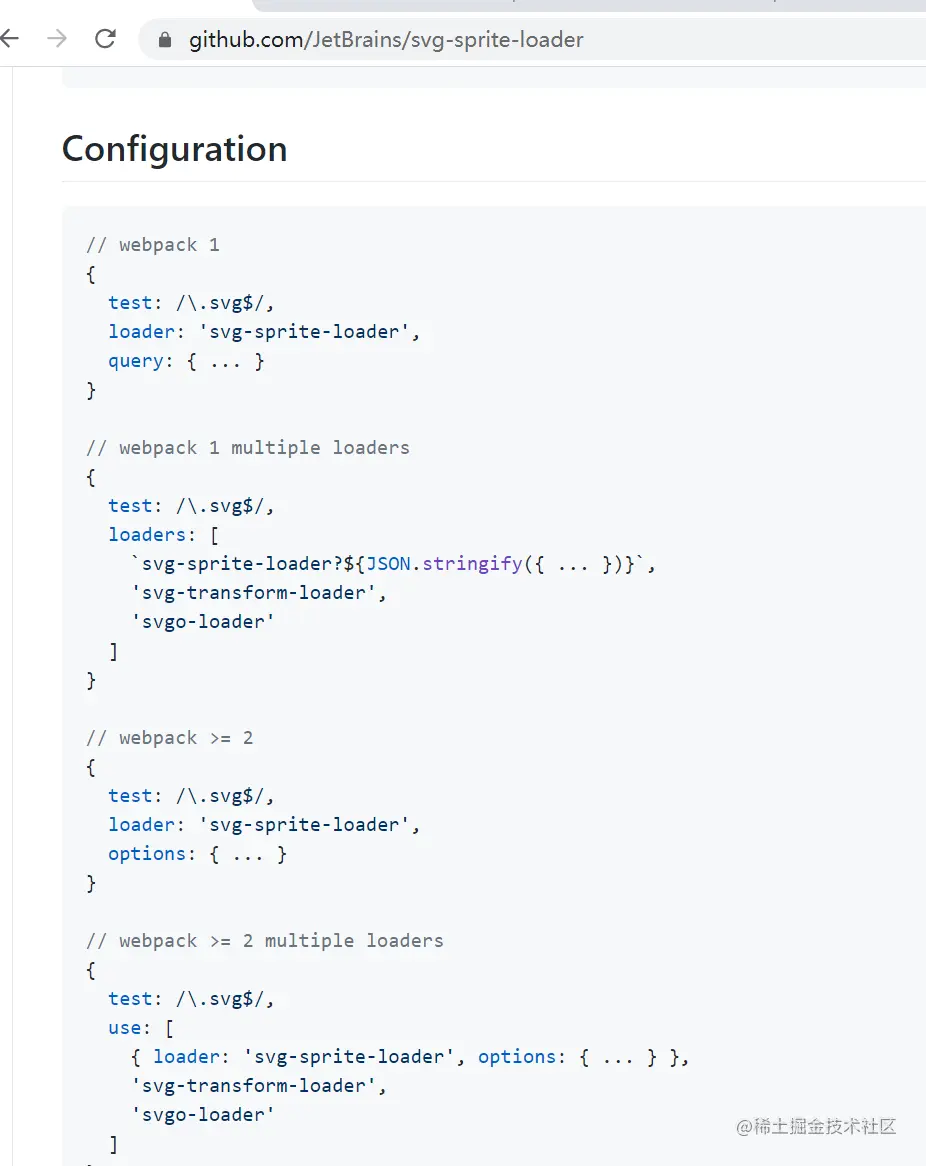Click the '// webpack >= 2' comment line
Viewport: 926px width, 1166px height.
click(170, 738)
